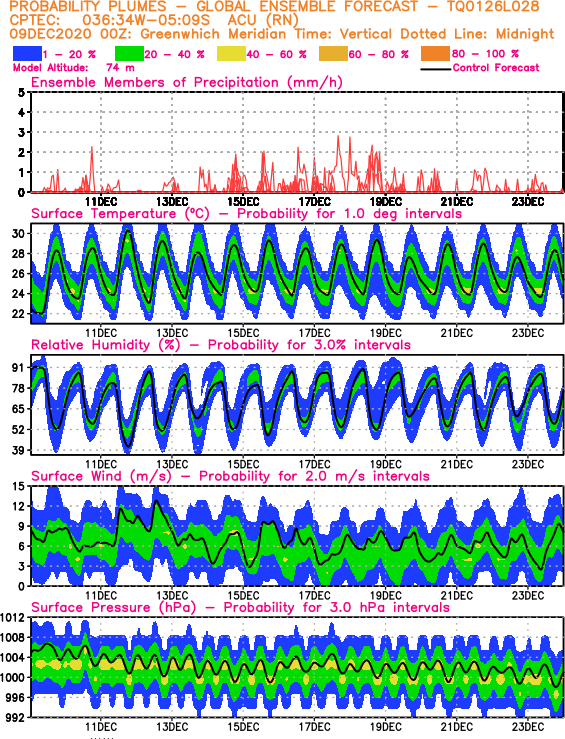The width and height of the screenshot is (565, 739).
Task: Click the green 20 - 40 % legend swatch
Action: 130,54
